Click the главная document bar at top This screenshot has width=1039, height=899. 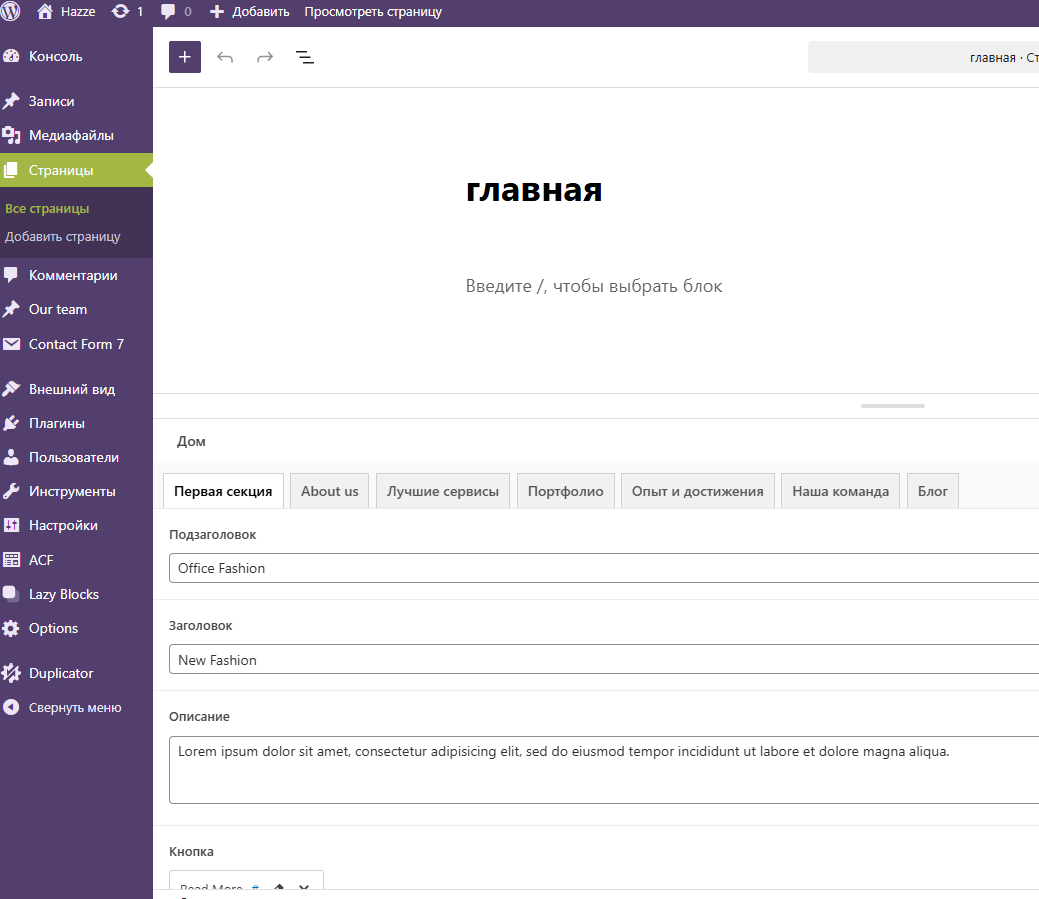923,58
